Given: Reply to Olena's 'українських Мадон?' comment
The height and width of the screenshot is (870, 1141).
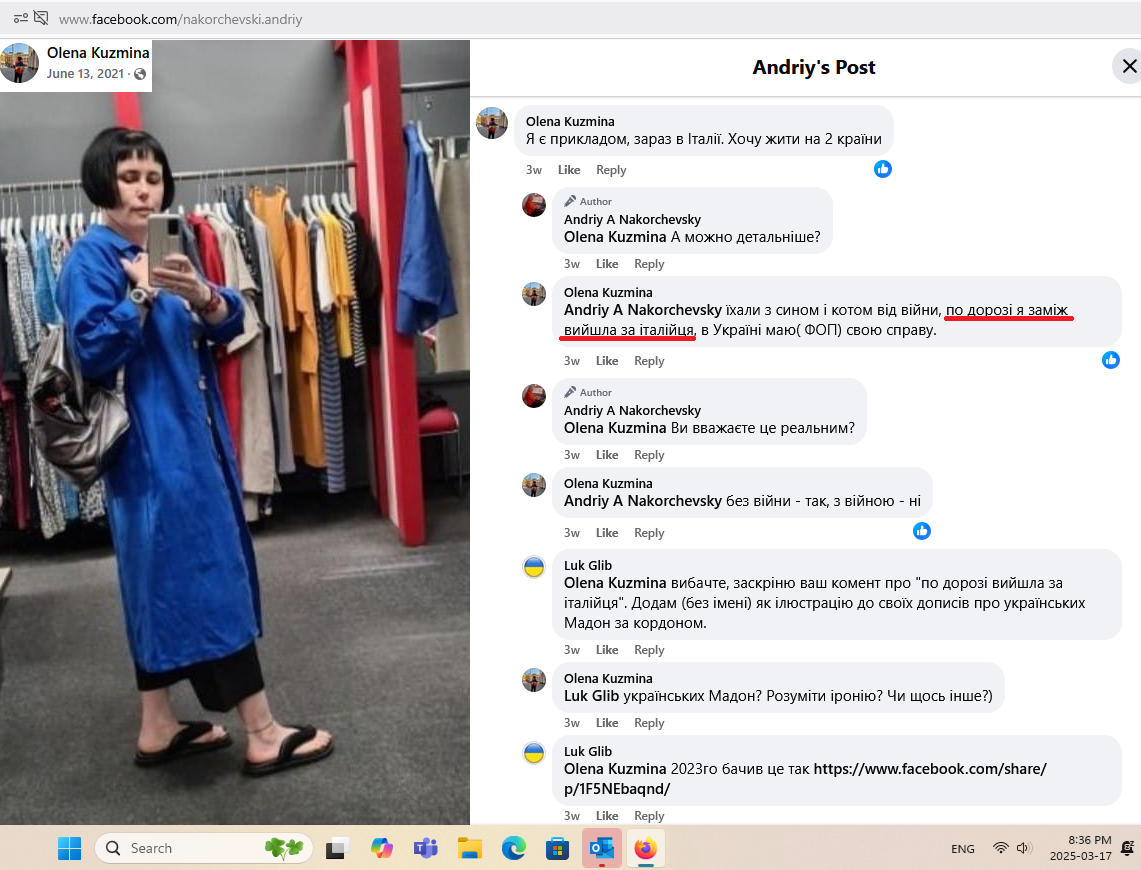Looking at the screenshot, I should [x=649, y=723].
